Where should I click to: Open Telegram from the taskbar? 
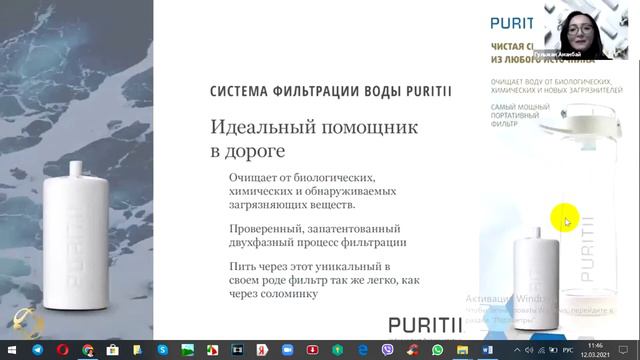tap(38, 350)
